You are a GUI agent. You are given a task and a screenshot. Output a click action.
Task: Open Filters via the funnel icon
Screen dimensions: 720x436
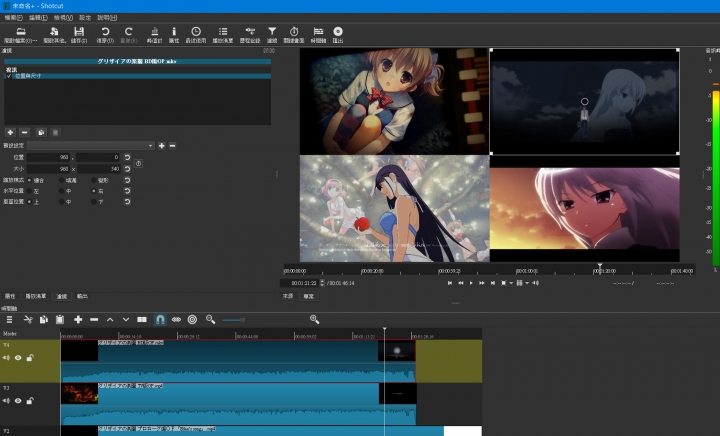click(x=272, y=32)
